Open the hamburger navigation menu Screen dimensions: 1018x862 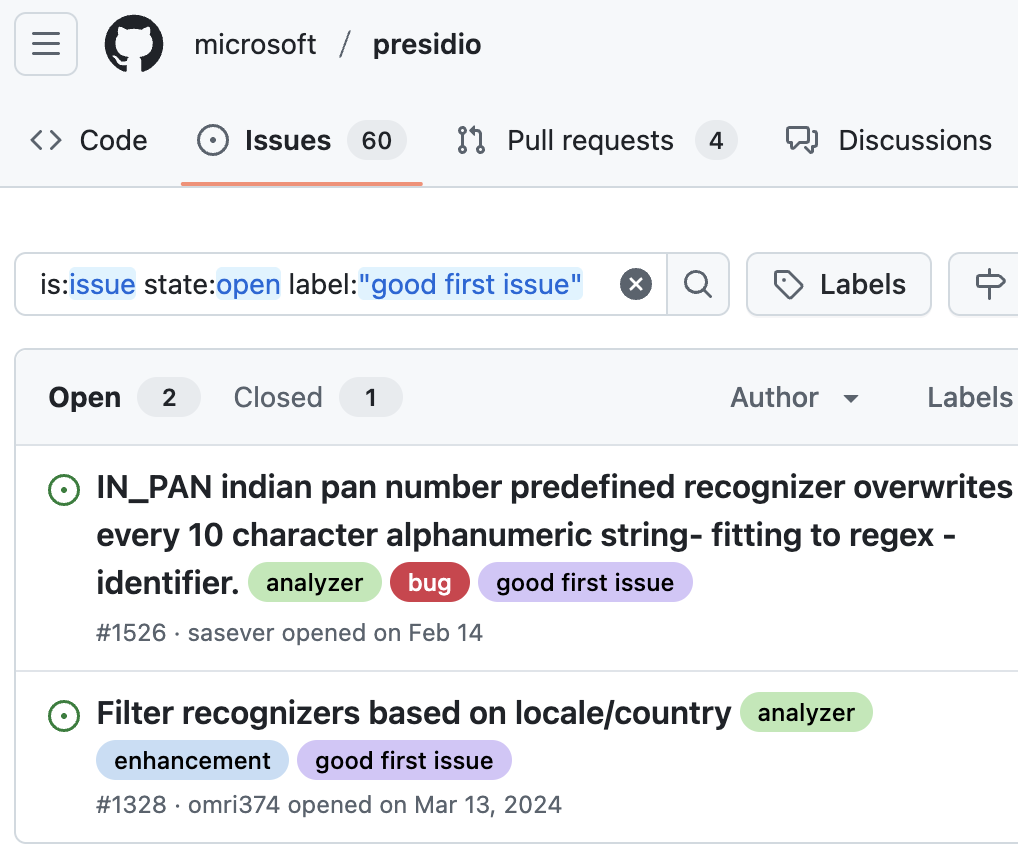(x=46, y=44)
